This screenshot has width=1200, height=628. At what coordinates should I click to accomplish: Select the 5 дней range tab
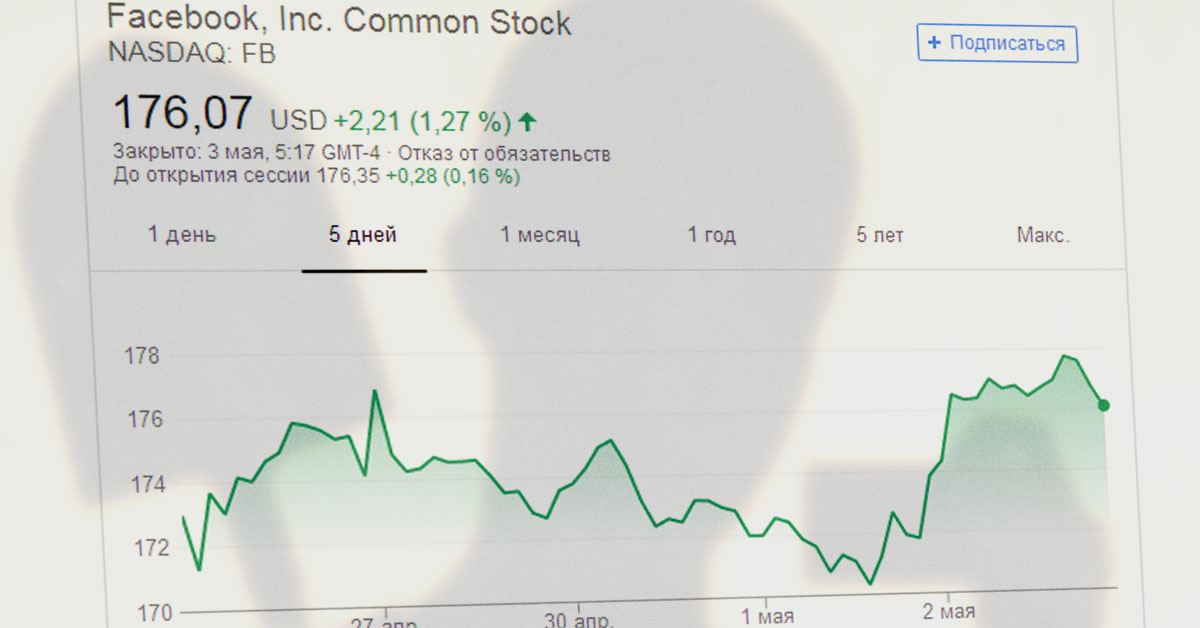point(363,236)
